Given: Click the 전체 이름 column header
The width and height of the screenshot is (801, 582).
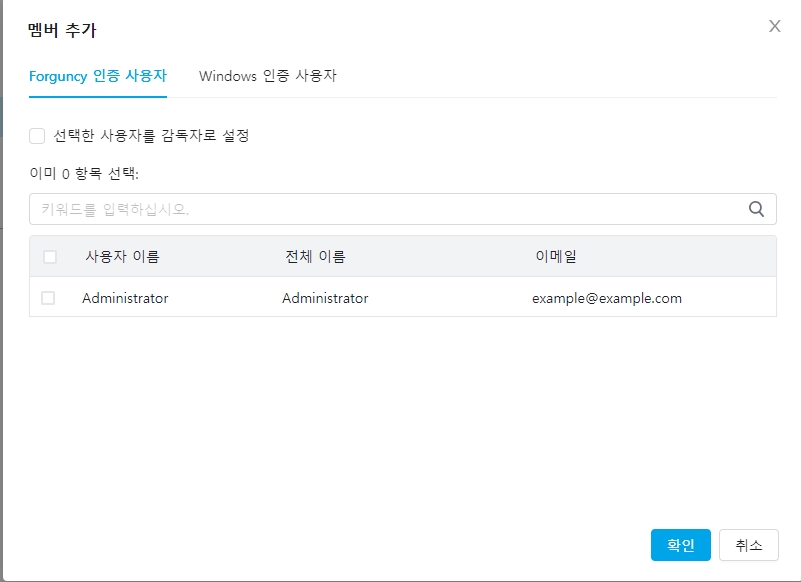Looking at the screenshot, I should click(315, 257).
